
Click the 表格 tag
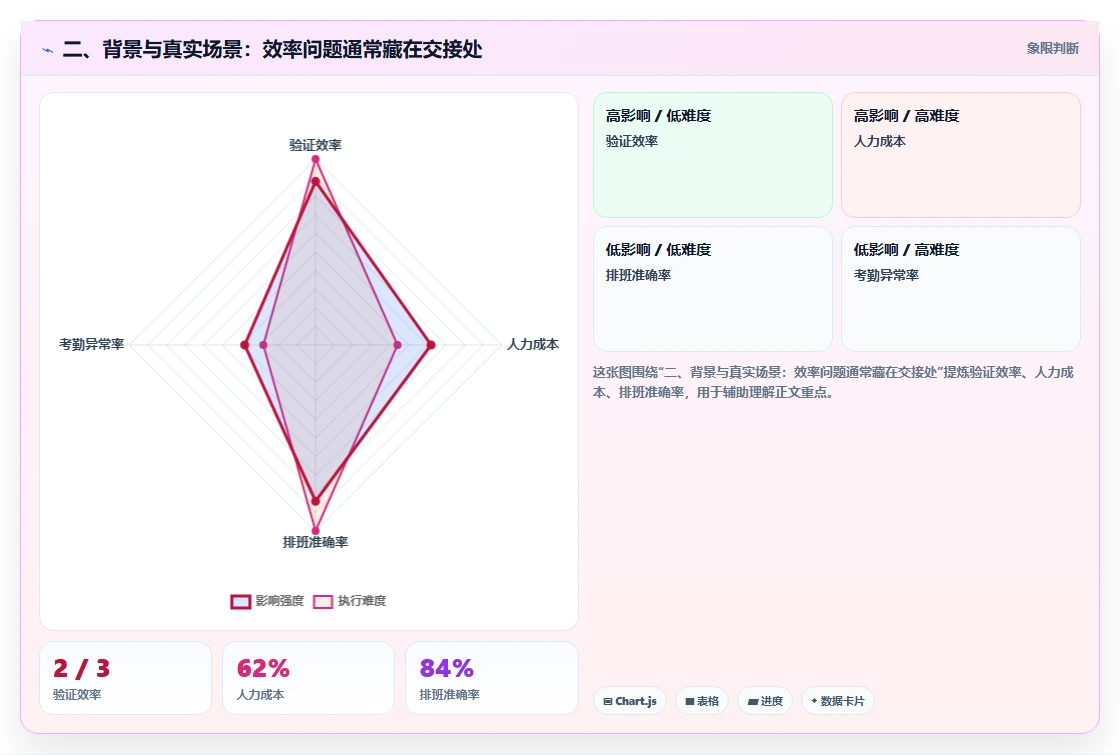tap(701, 701)
